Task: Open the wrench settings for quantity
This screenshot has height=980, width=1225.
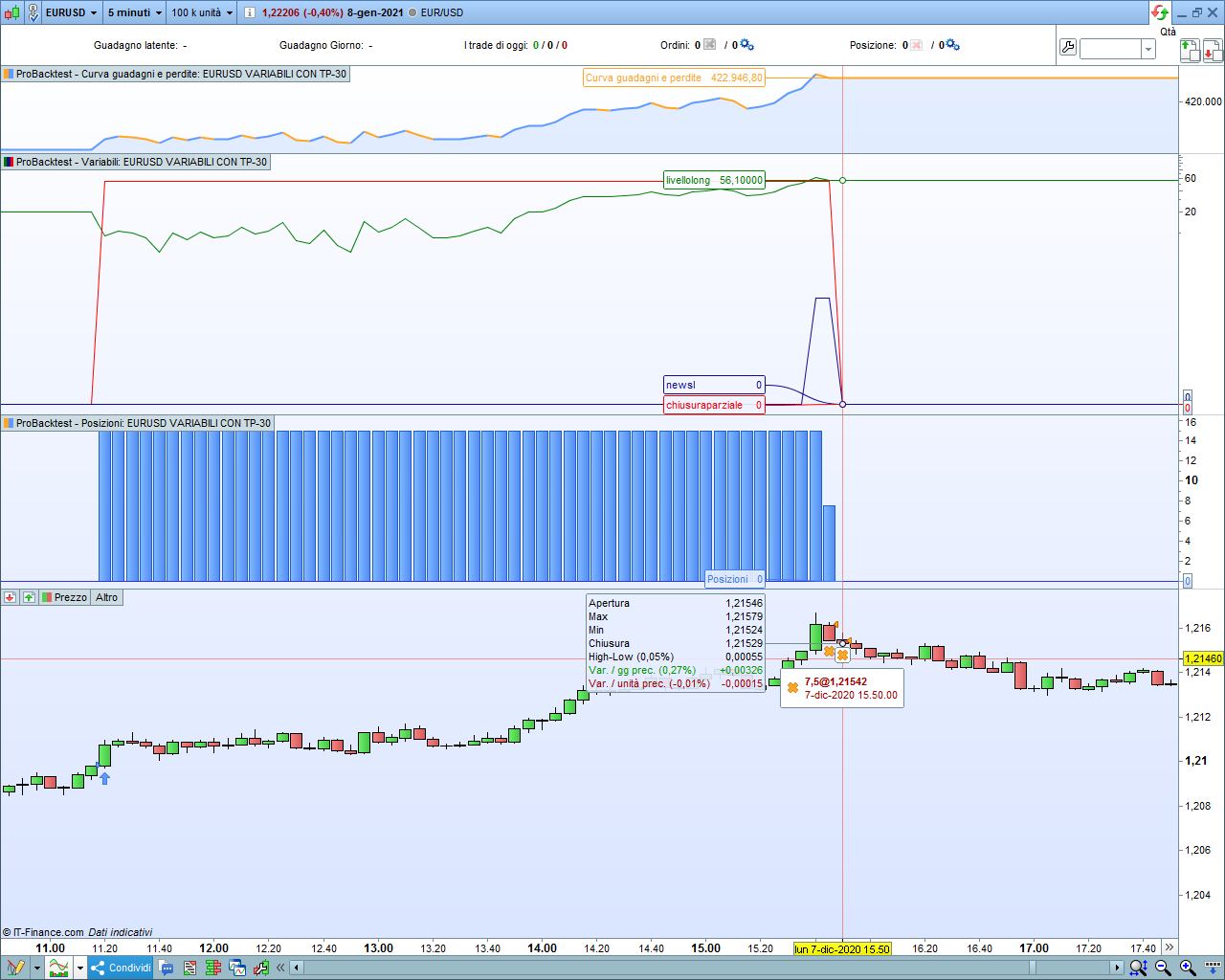Action: [x=1068, y=48]
